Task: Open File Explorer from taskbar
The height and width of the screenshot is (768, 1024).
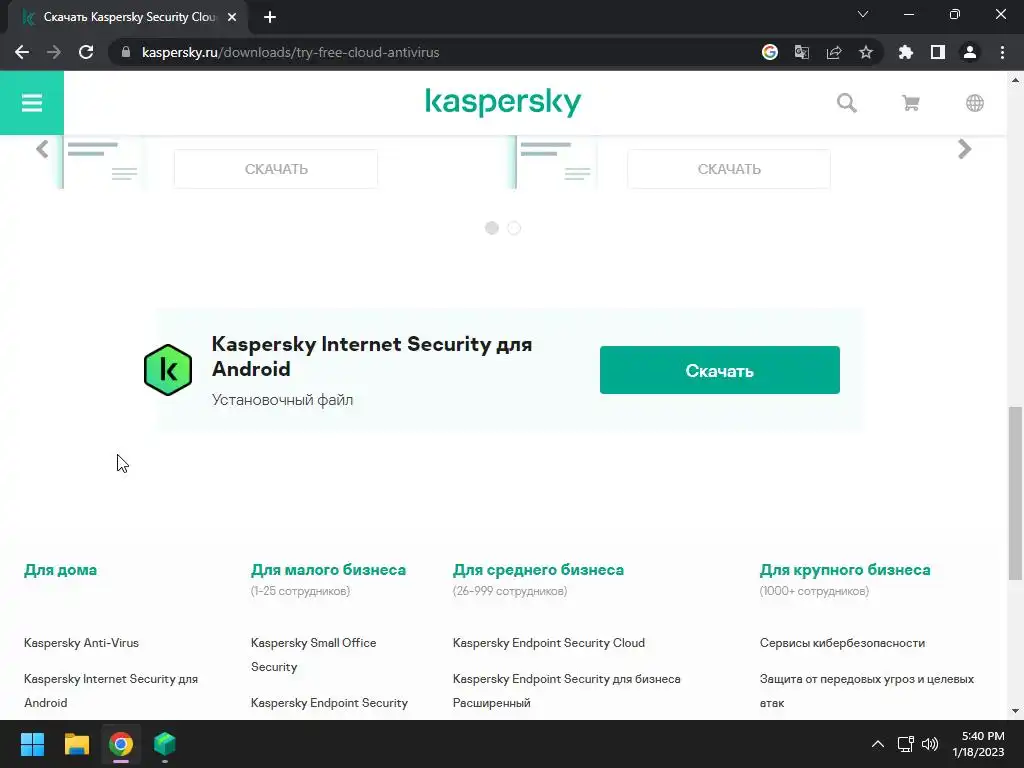Action: (76, 744)
